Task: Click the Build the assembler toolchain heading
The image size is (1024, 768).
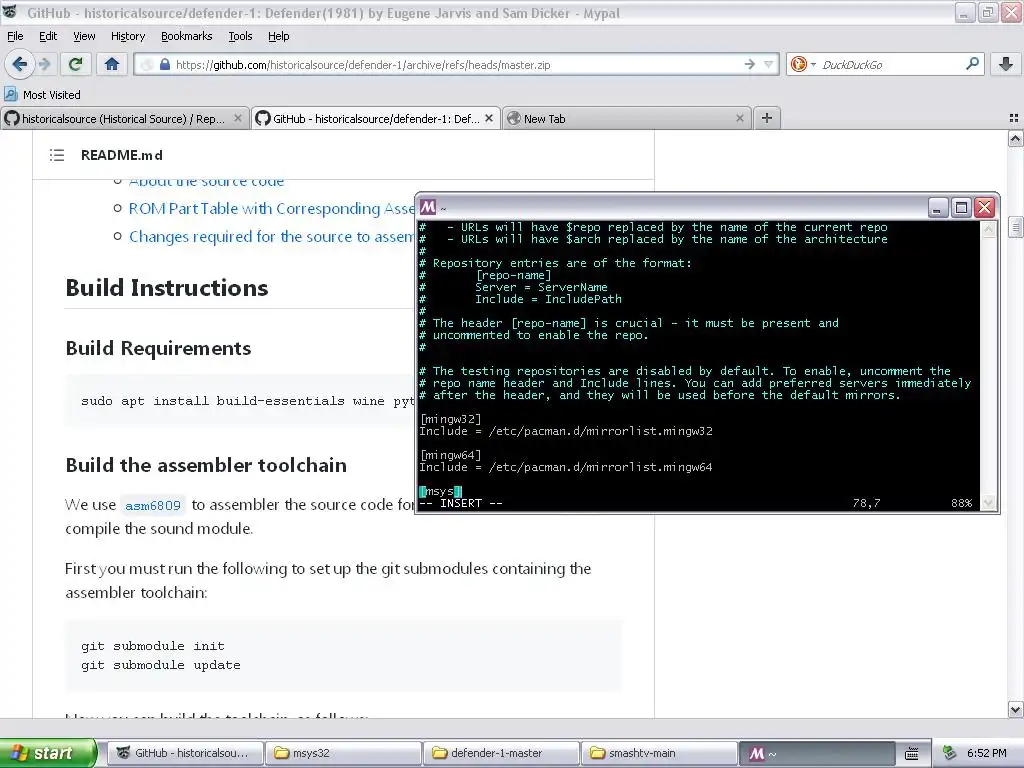Action: click(206, 465)
